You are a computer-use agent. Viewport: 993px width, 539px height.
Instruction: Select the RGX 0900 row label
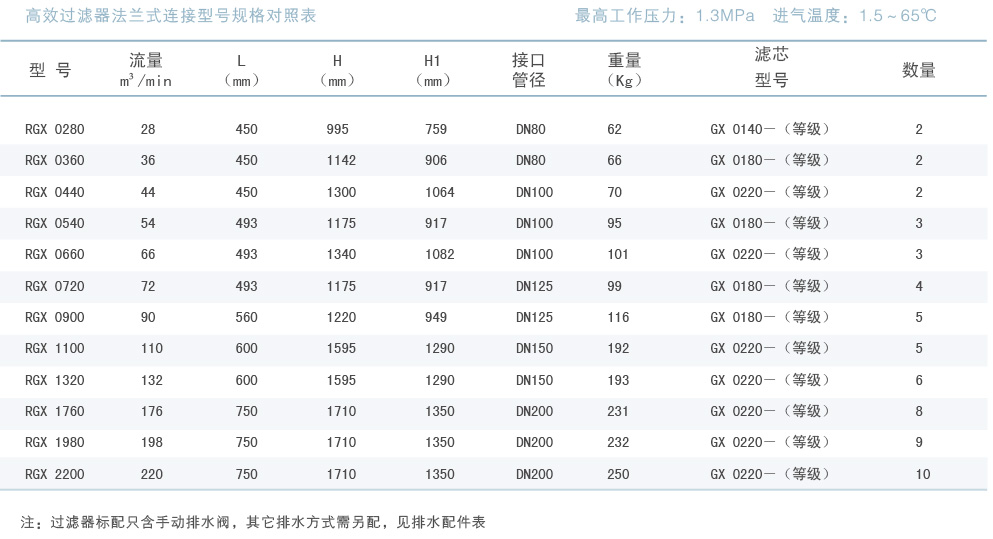click(55, 317)
